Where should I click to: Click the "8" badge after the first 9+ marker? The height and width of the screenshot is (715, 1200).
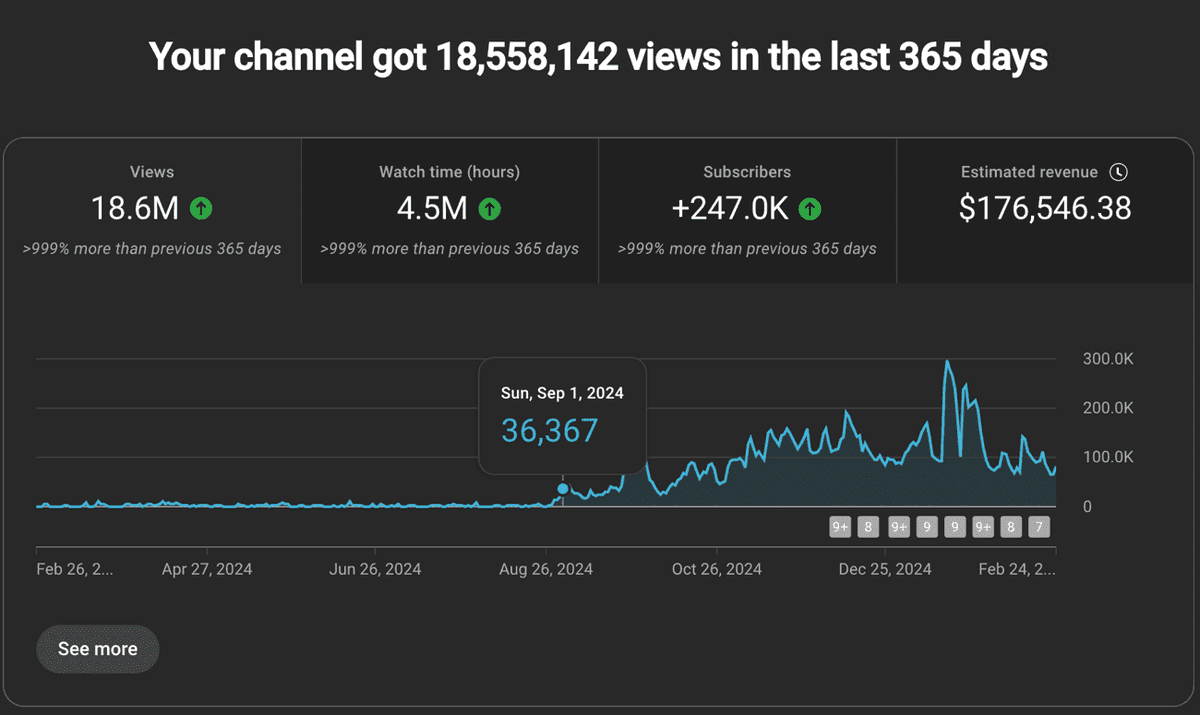click(868, 527)
